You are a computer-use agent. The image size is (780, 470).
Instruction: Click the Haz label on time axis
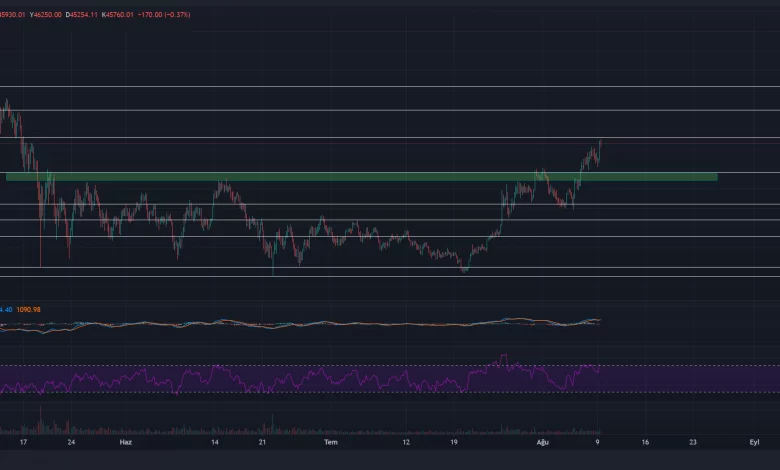(x=125, y=441)
